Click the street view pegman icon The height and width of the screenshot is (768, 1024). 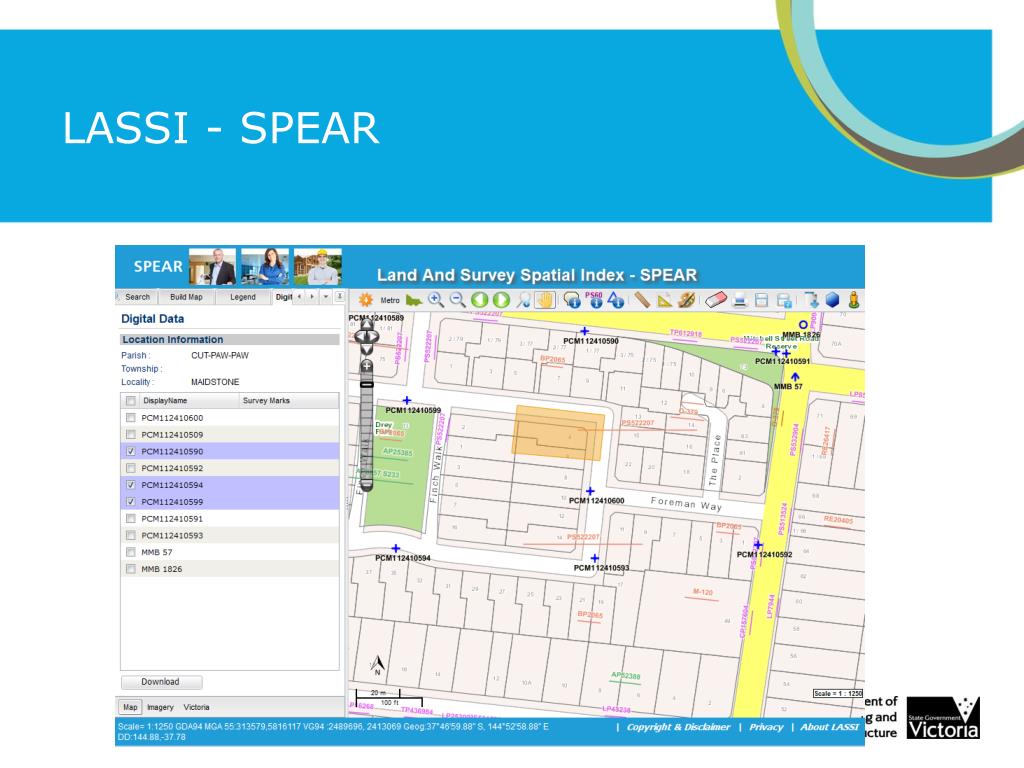(854, 300)
